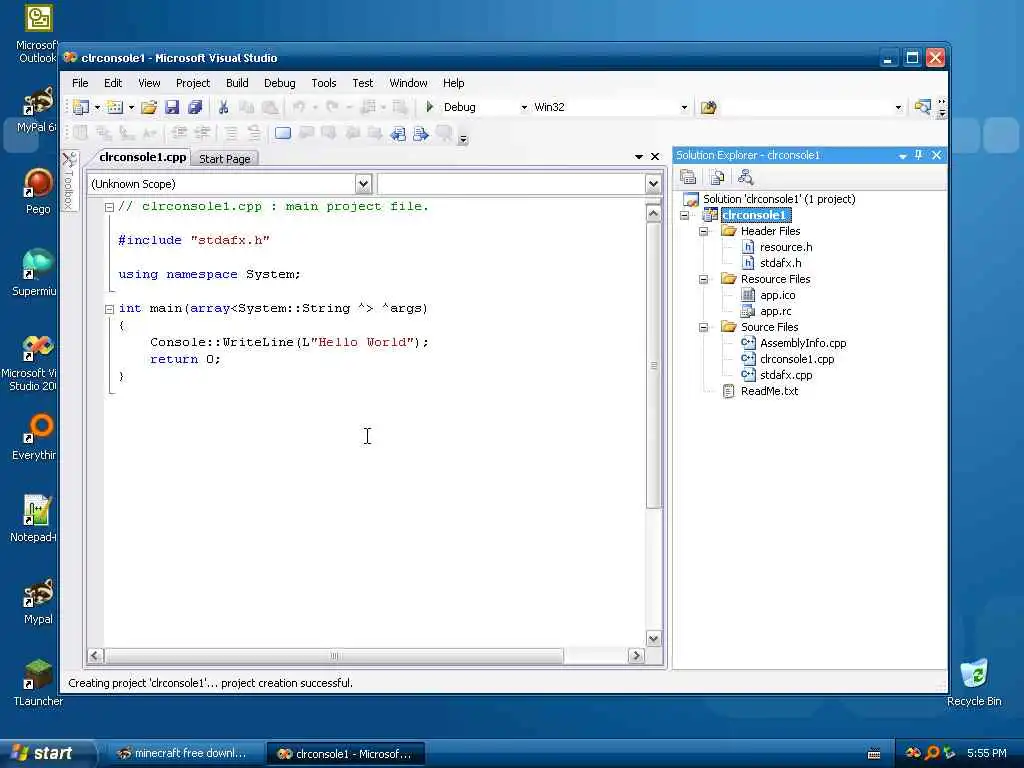This screenshot has height=768, width=1024.
Task: Open the Build menu
Action: point(237,83)
